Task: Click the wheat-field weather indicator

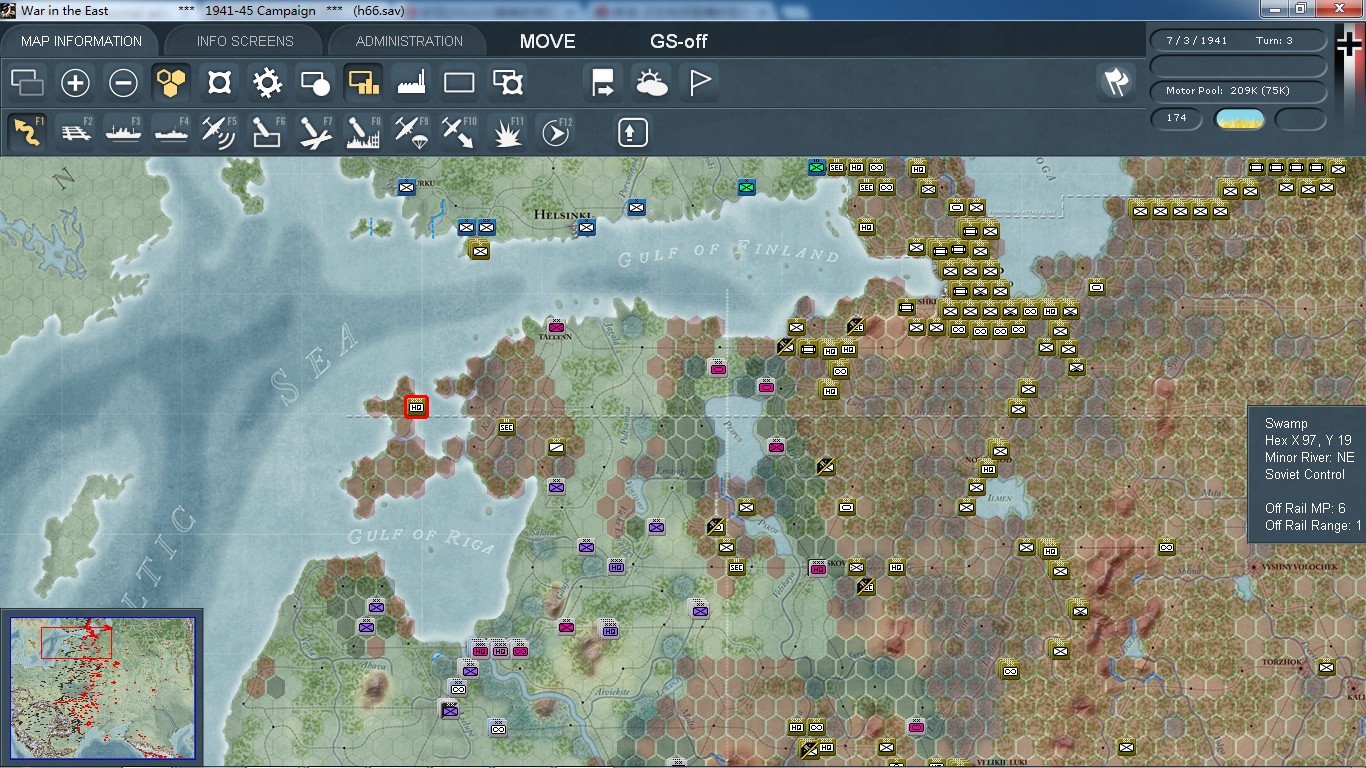Action: point(1239,119)
